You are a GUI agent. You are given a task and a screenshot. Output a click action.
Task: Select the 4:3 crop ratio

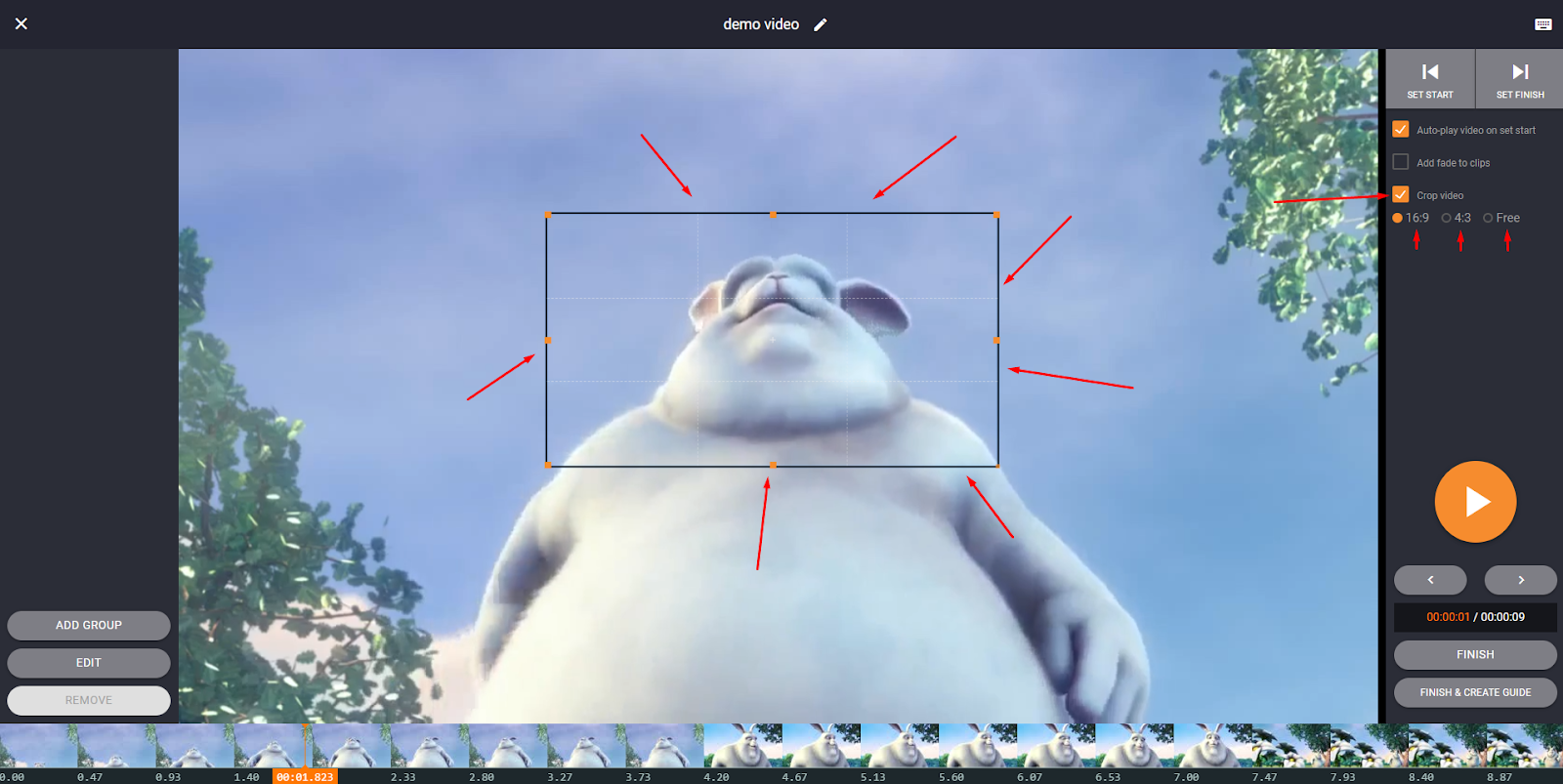1447,218
